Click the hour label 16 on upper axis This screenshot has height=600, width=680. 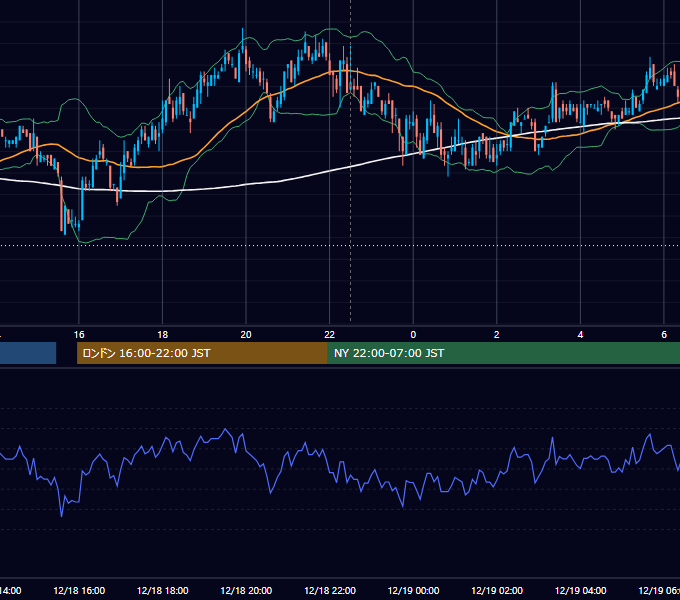(79, 334)
